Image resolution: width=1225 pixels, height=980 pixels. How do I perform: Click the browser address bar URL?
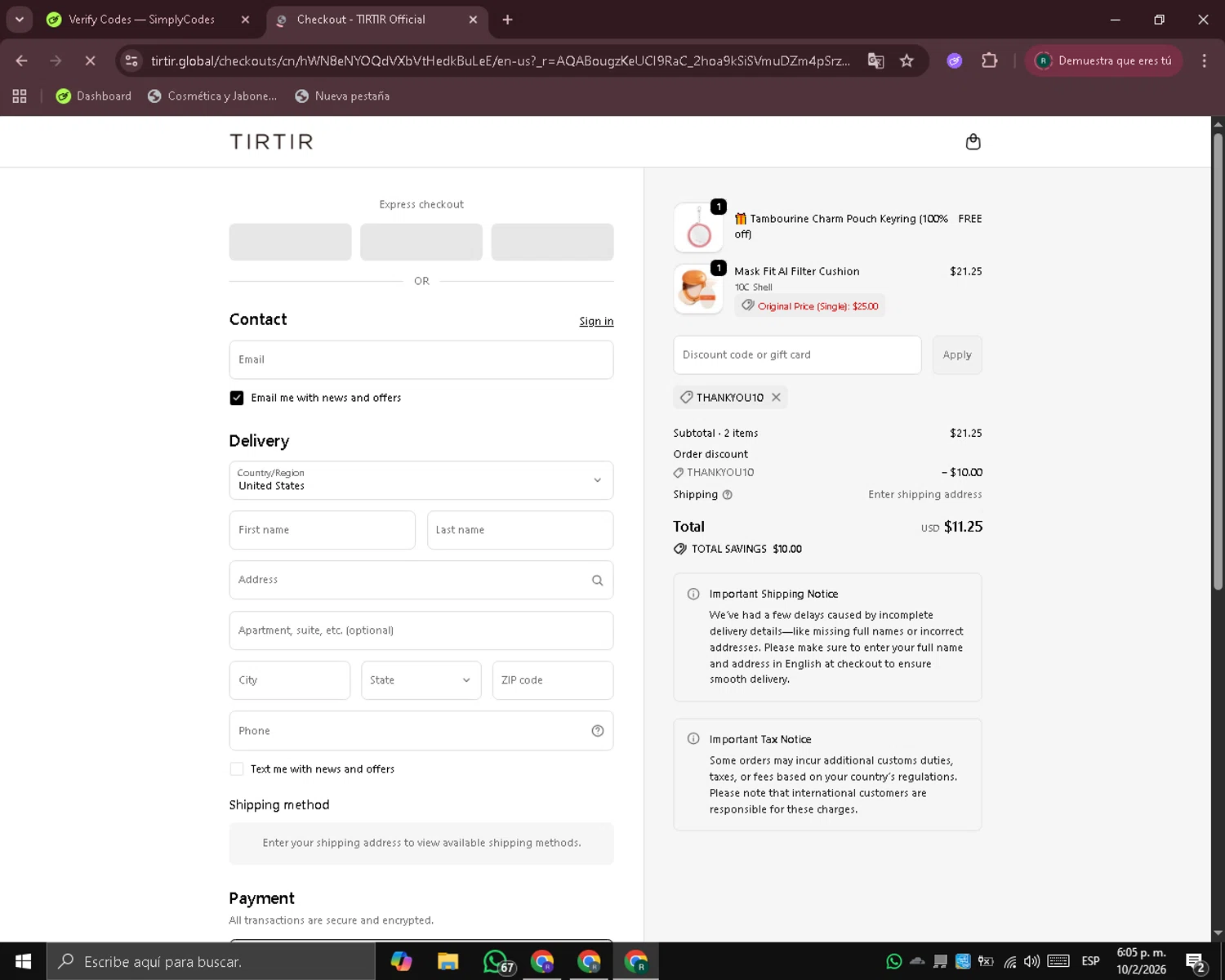coord(500,60)
